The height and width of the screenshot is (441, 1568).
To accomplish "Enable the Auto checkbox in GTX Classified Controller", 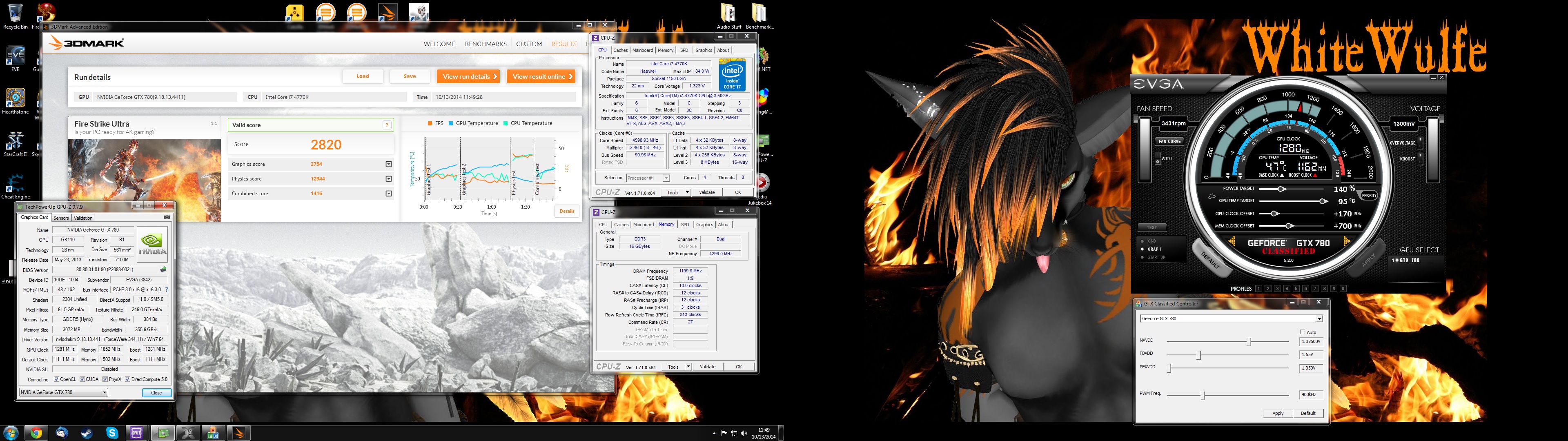I will tap(1302, 332).
